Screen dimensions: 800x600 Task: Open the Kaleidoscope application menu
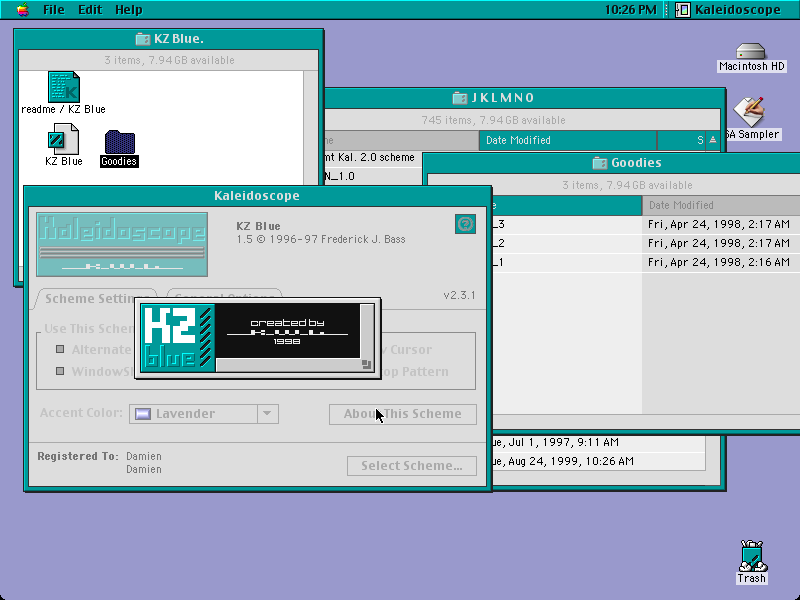pyautogui.click(x=730, y=10)
